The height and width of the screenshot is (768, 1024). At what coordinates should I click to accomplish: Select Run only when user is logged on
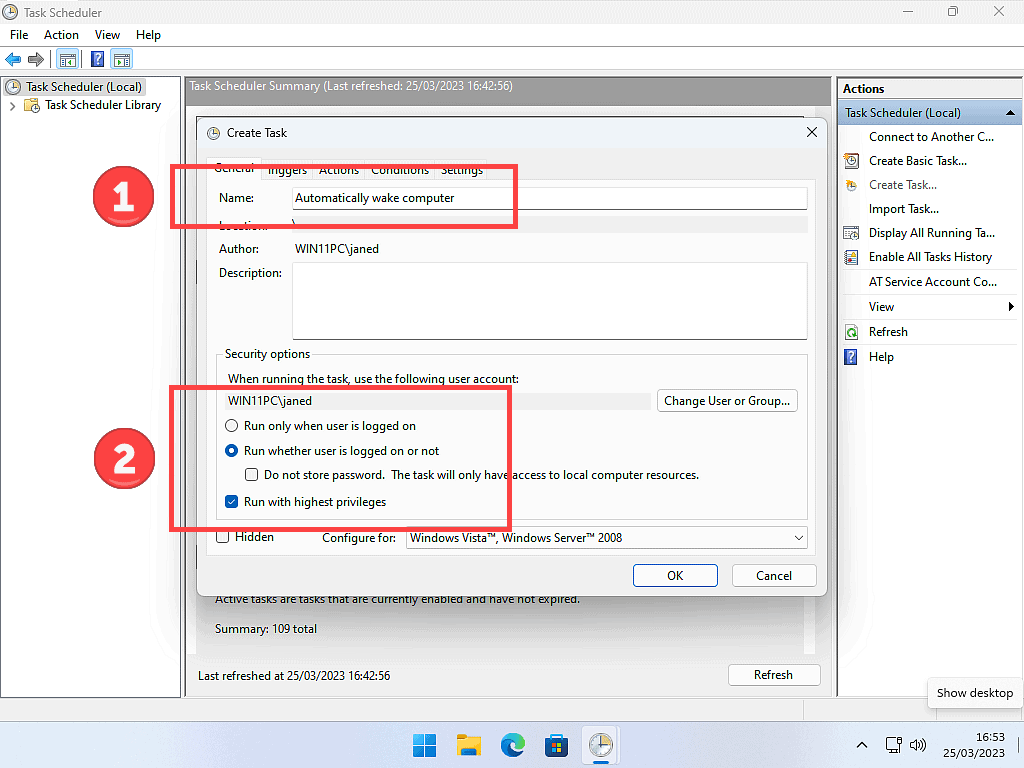[232, 426]
